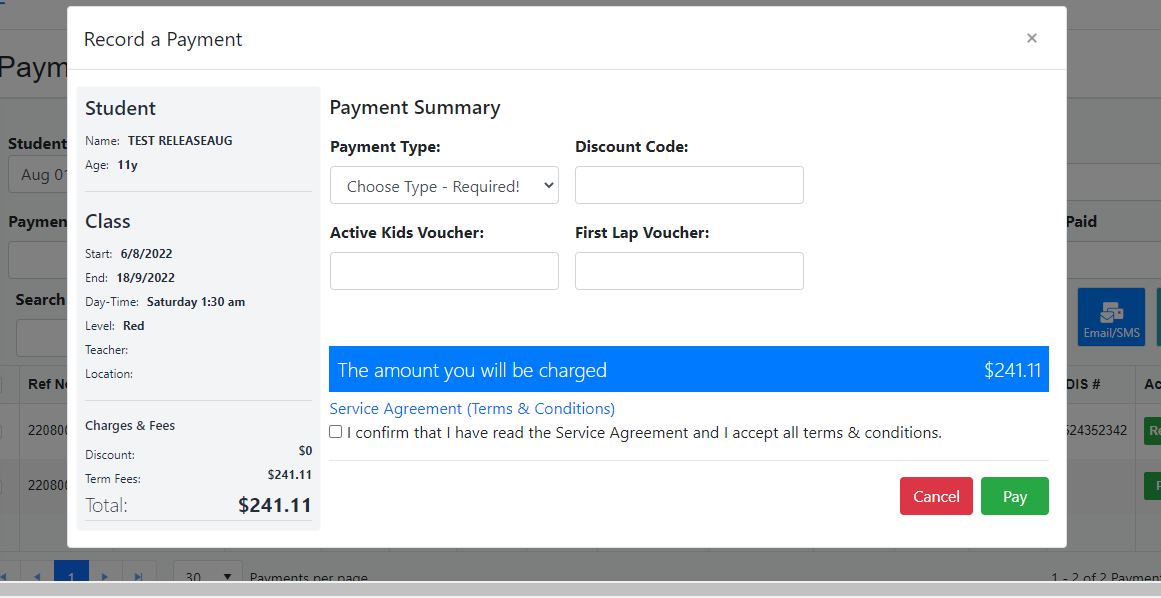Close the Record a Payment dialog
This screenshot has height=598, width=1161.
(x=1031, y=38)
